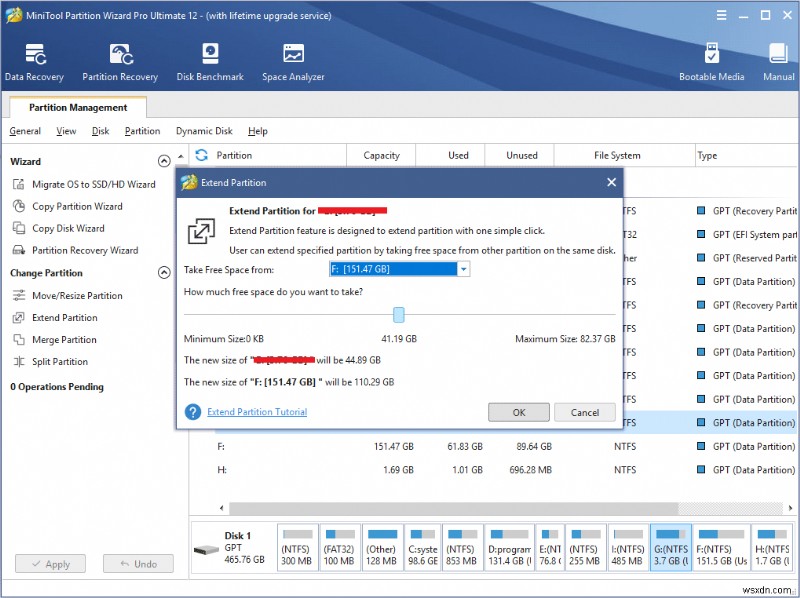This screenshot has height=598, width=800.
Task: Select the G: partition in the disk map
Action: point(671,547)
